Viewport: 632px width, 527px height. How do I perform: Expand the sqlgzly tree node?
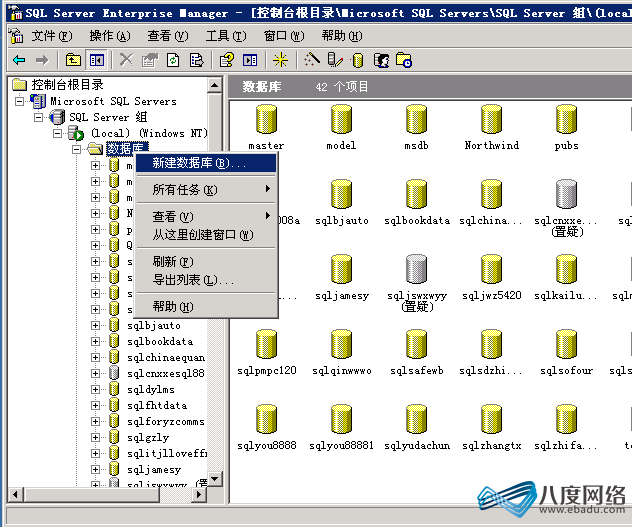coord(96,437)
